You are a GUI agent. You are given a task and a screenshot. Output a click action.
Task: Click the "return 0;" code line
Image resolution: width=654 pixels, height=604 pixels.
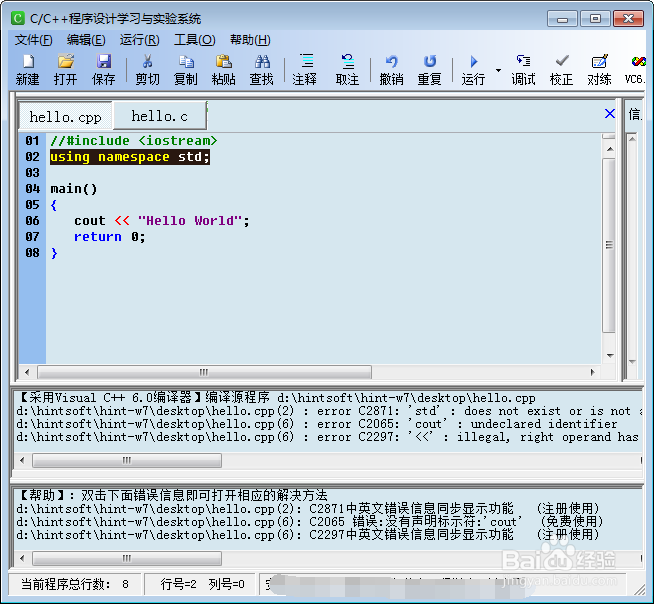110,237
